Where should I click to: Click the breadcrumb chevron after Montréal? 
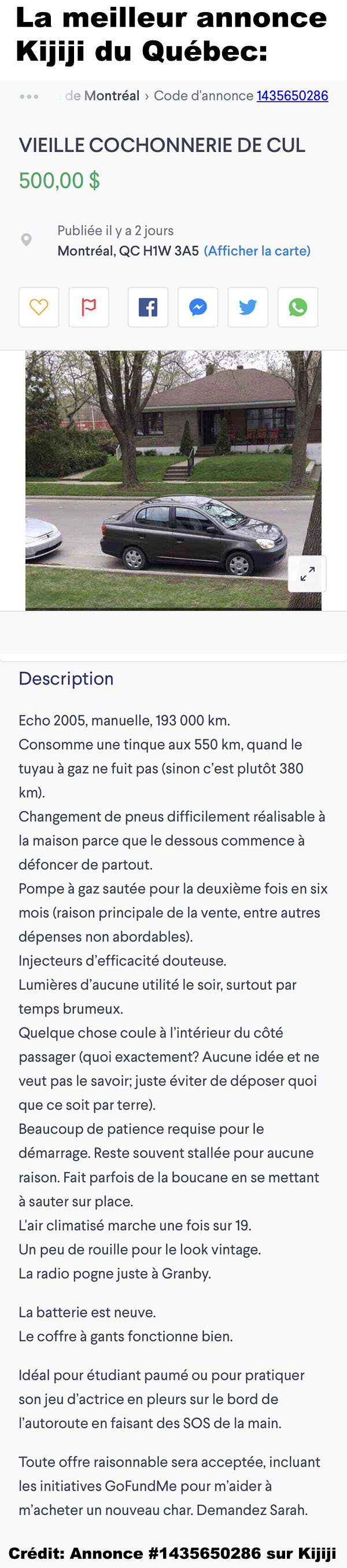click(146, 96)
